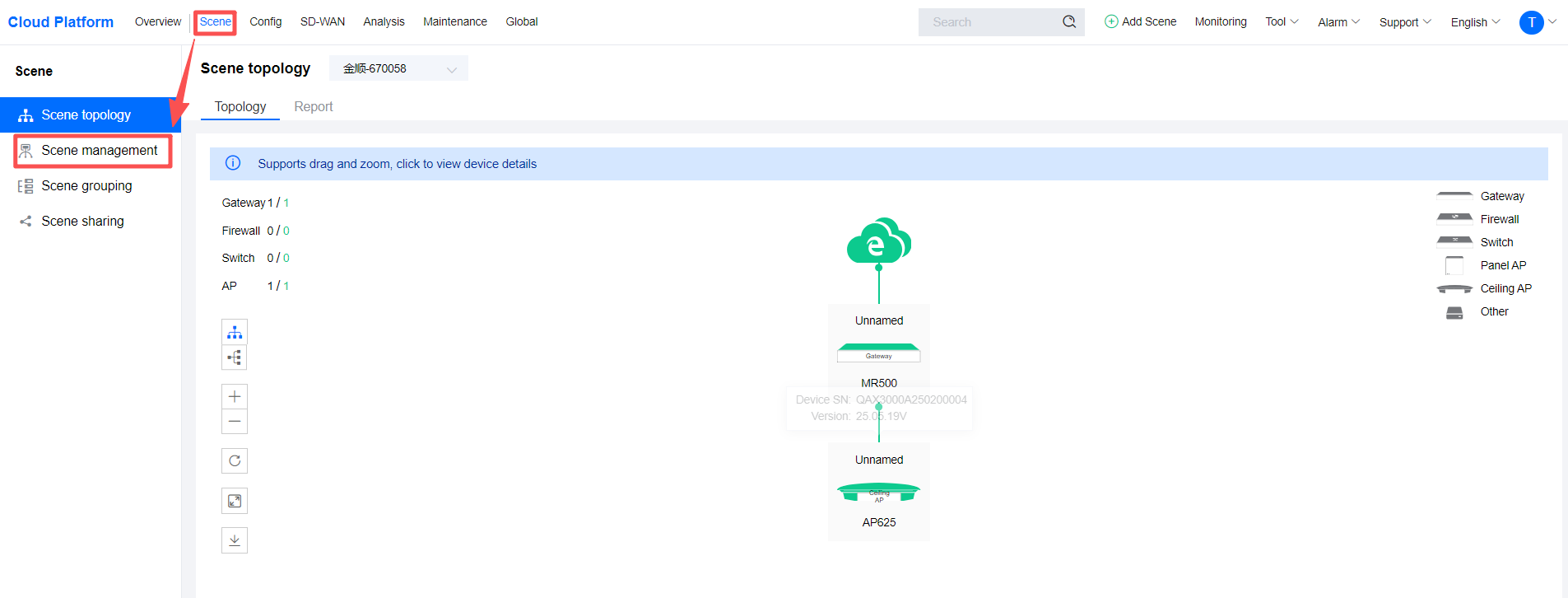Select the AP625 ceiling AP device
The image size is (1568, 598).
pyautogui.click(x=878, y=493)
